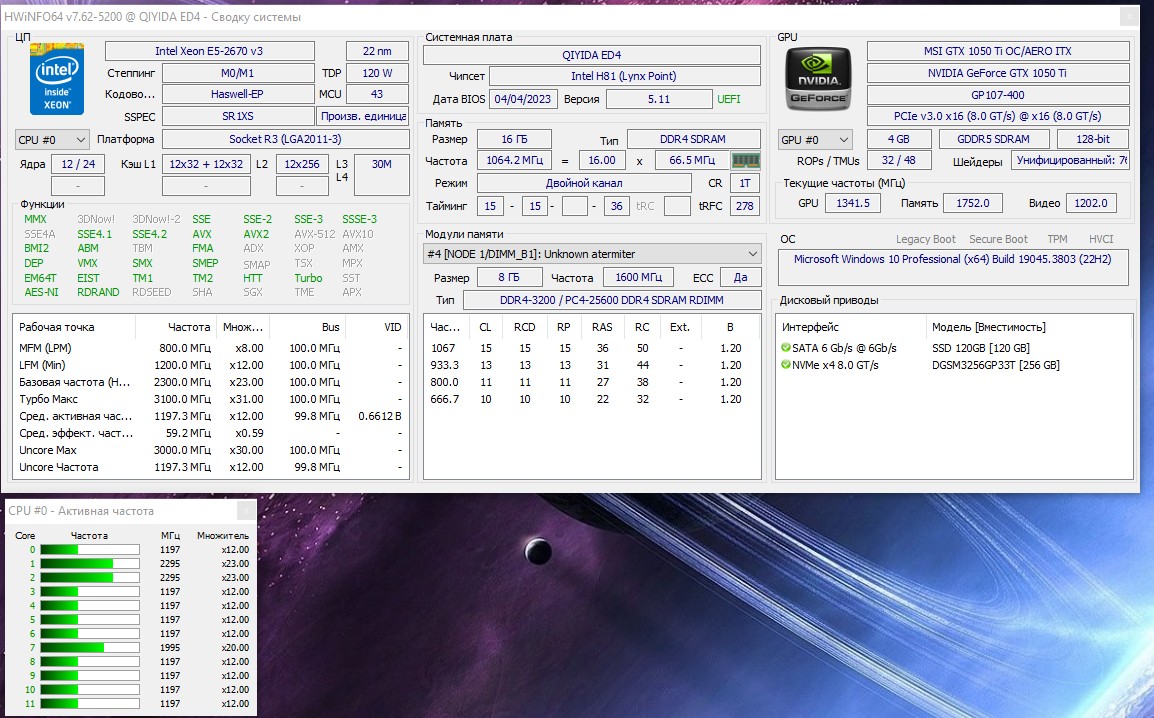Click the Intel H81 (Lynx Point) chipset field
1154x718 pixels.
click(x=624, y=76)
